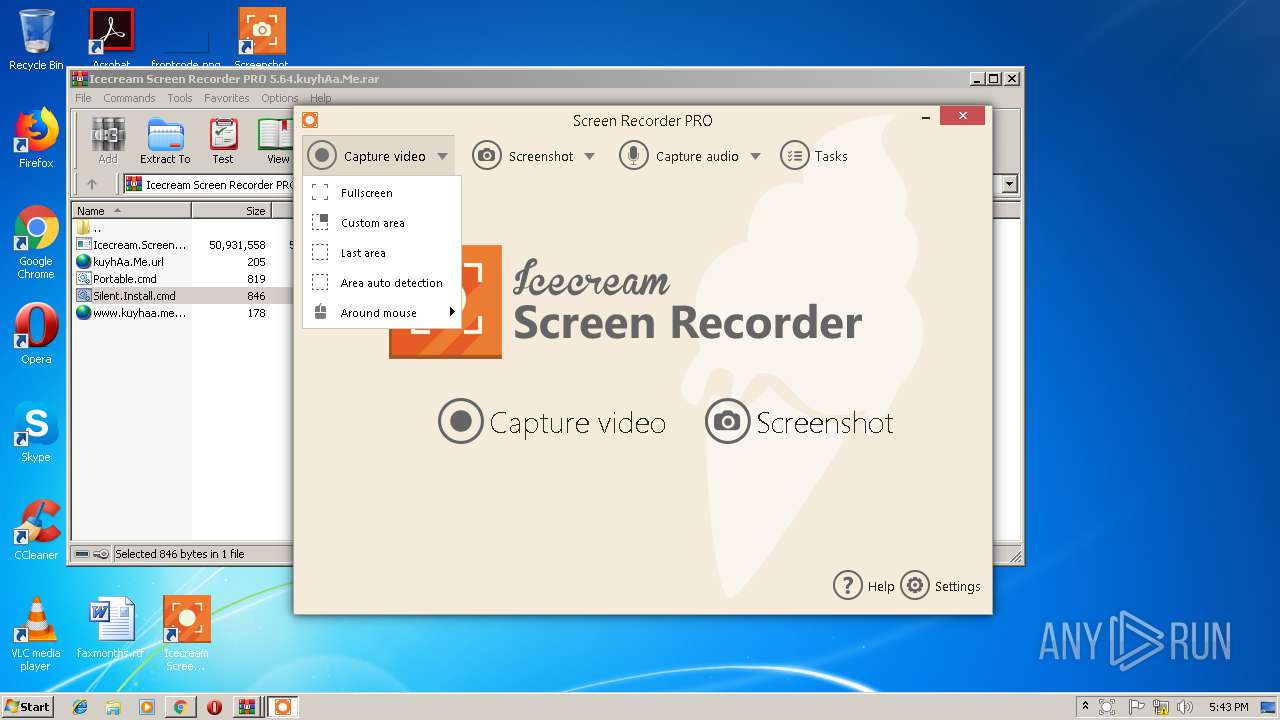Click the large Screenshot button
Viewport: 1280px width, 720px height.
[x=799, y=422]
